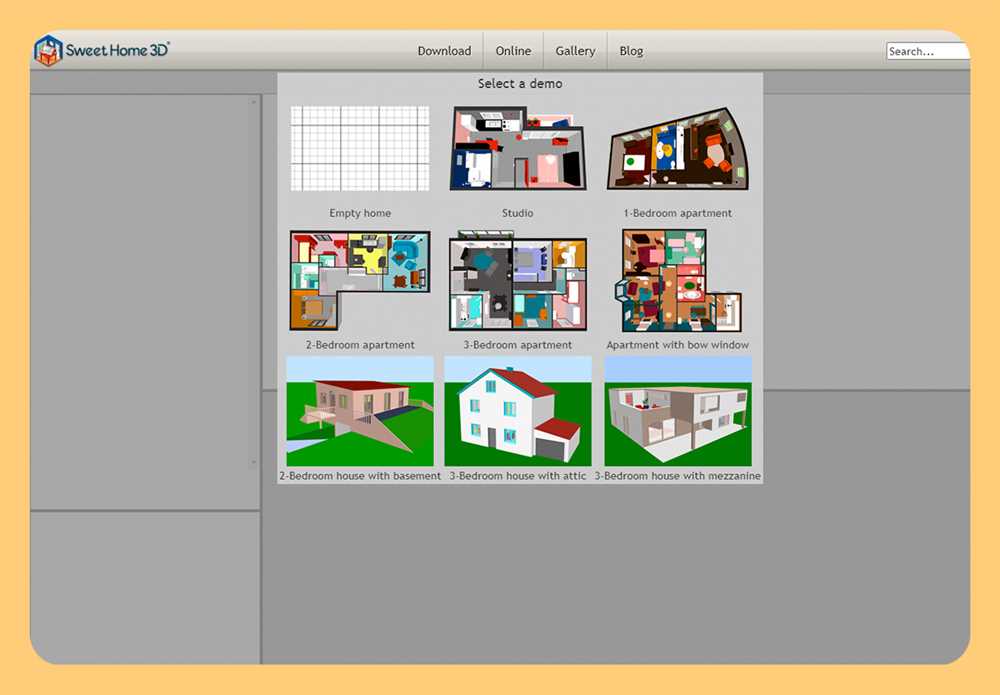
Task: Select the Empty home grid thumbnail
Action: [360, 149]
